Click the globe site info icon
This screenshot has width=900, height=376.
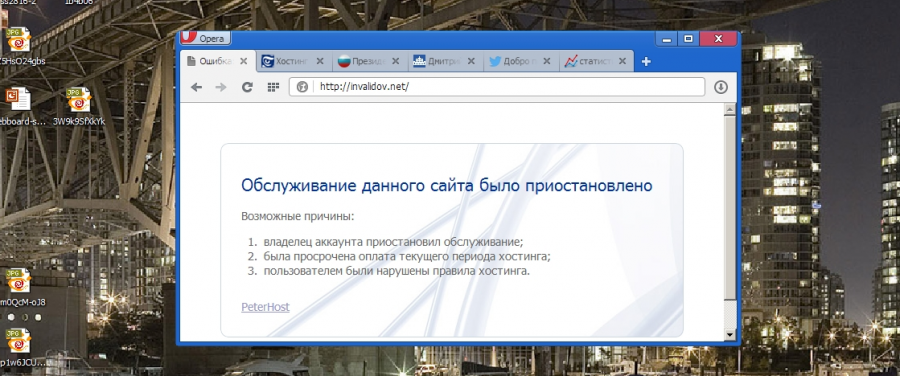pos(302,87)
